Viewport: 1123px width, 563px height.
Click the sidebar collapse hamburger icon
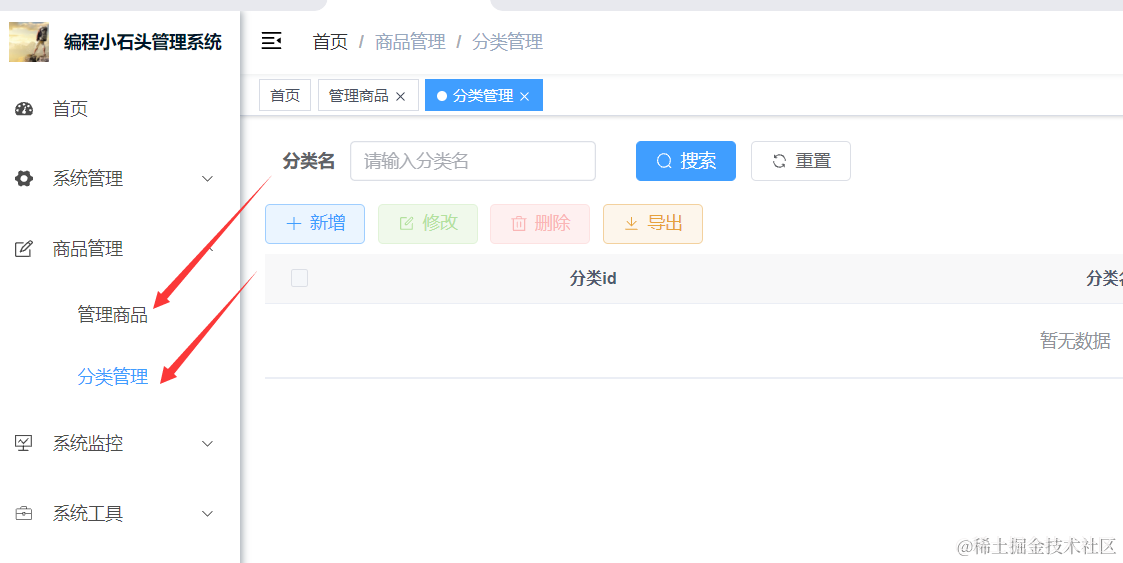coord(271,41)
